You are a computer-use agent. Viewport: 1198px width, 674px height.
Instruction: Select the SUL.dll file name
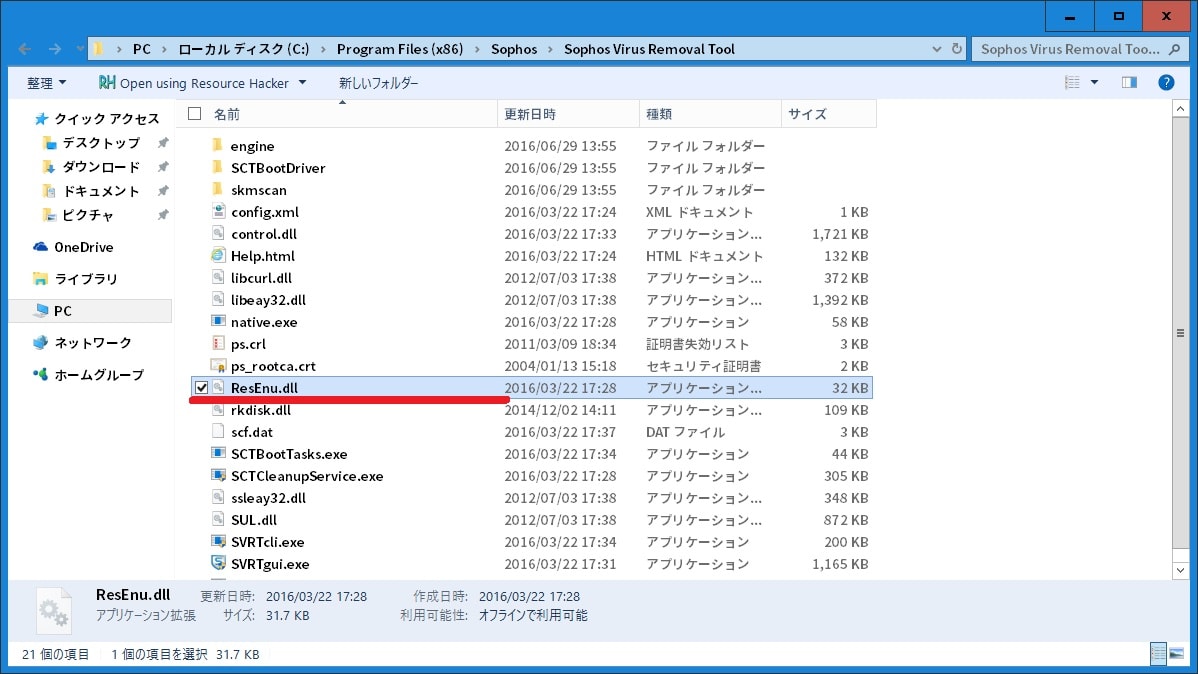[x=254, y=520]
